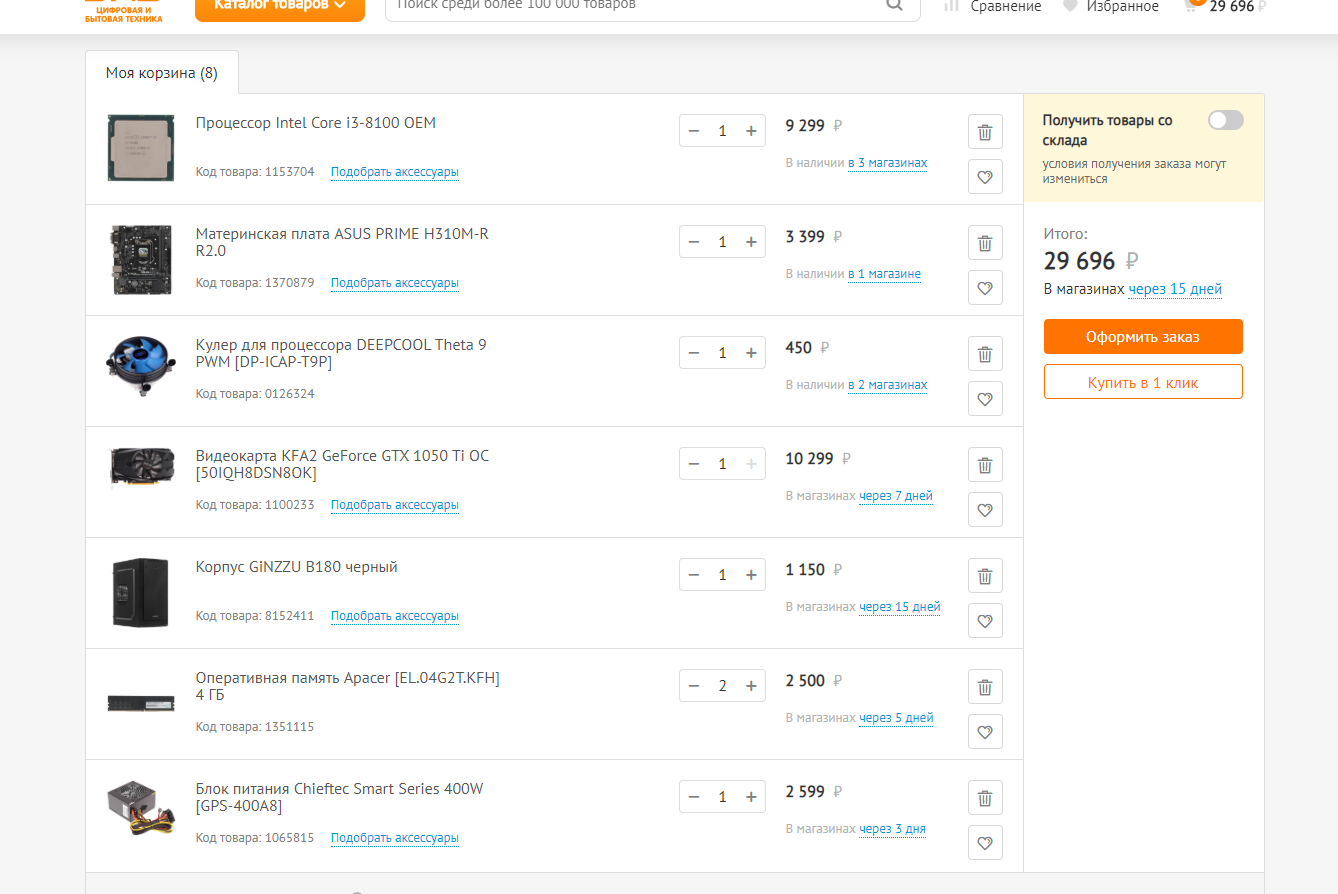Screen dimensions: 1338x894
Task: Delete GiNZZU B180 case from cart
Action: (985, 576)
